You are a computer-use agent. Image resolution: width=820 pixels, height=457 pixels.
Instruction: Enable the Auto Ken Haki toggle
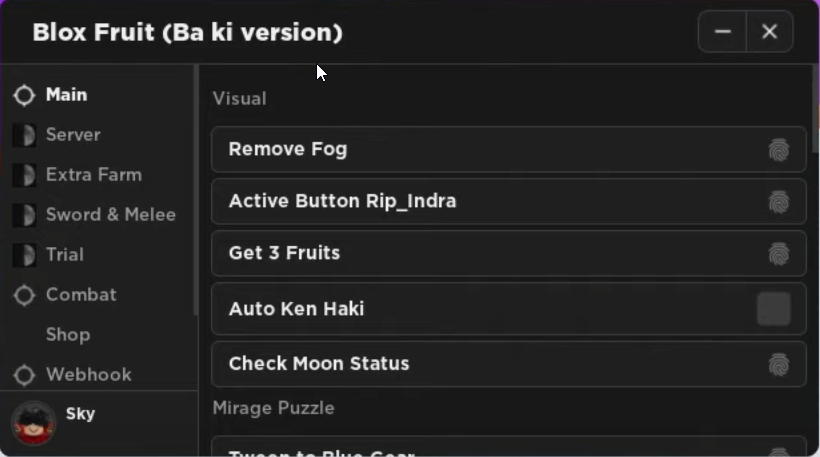pos(773,309)
